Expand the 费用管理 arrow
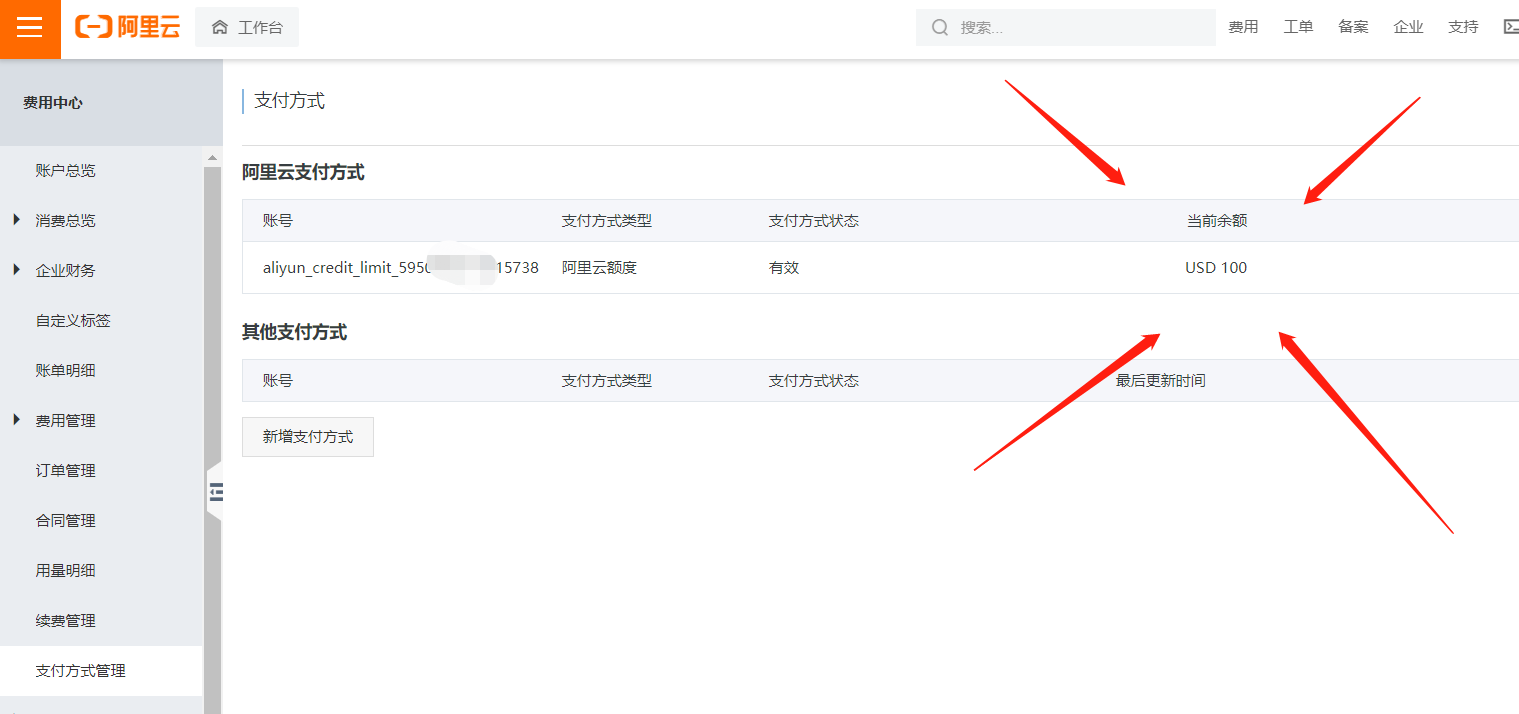The width and height of the screenshot is (1519, 714). pyautogui.click(x=17, y=419)
